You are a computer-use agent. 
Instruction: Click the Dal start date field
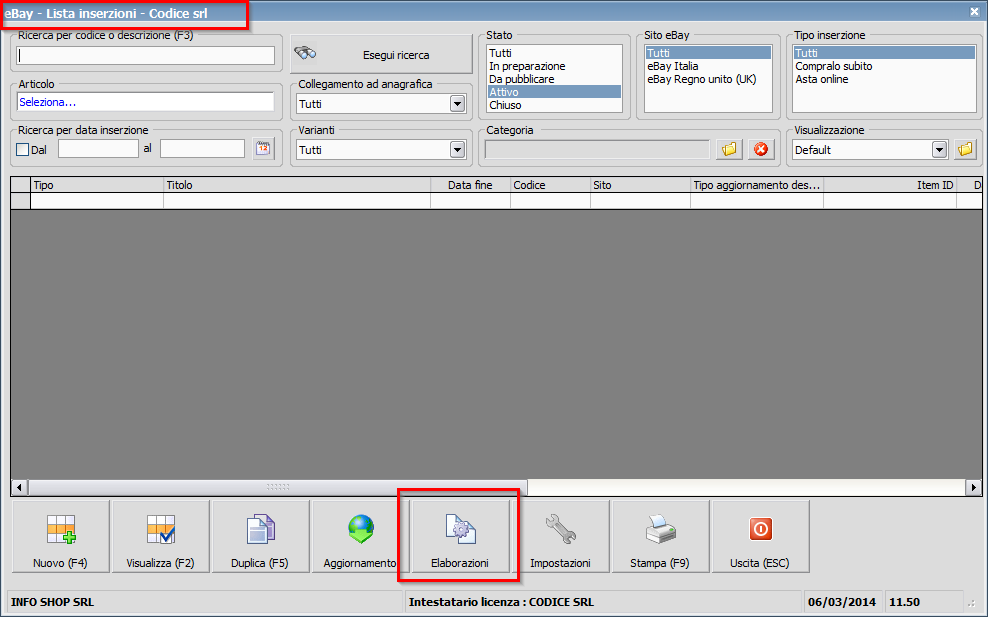[98, 149]
